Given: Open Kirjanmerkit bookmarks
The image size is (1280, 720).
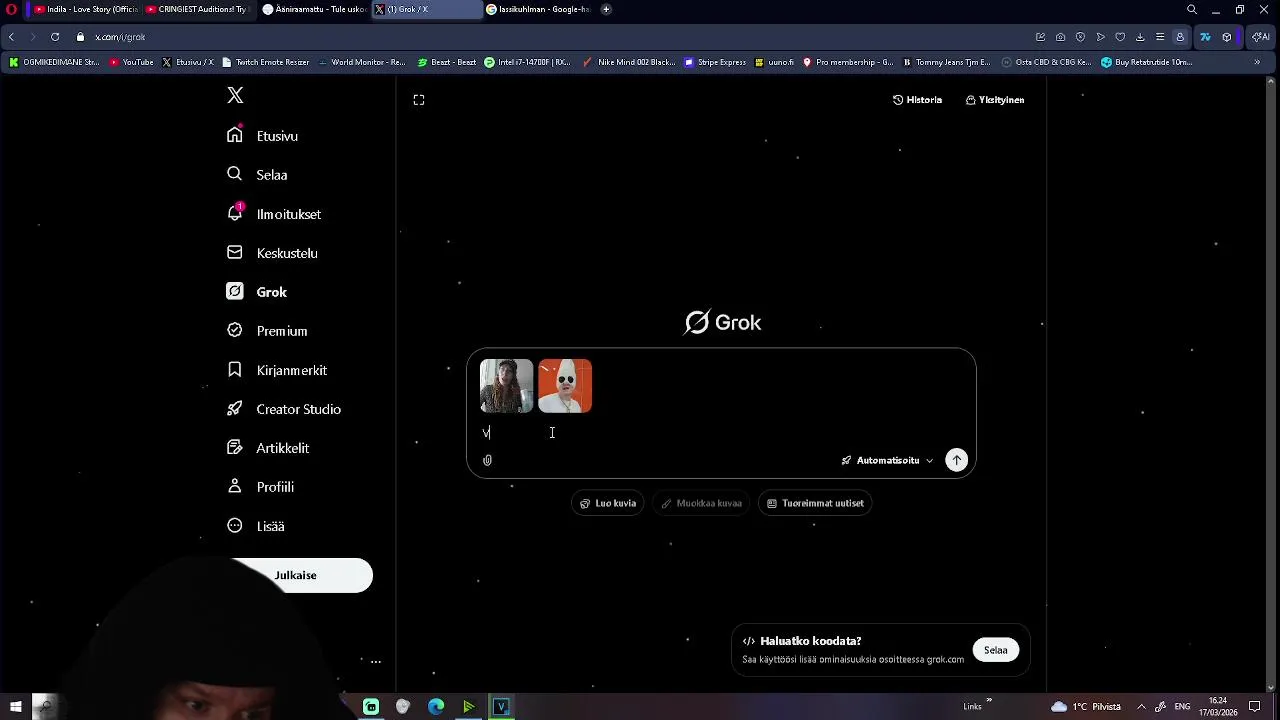Looking at the screenshot, I should pos(277,370).
